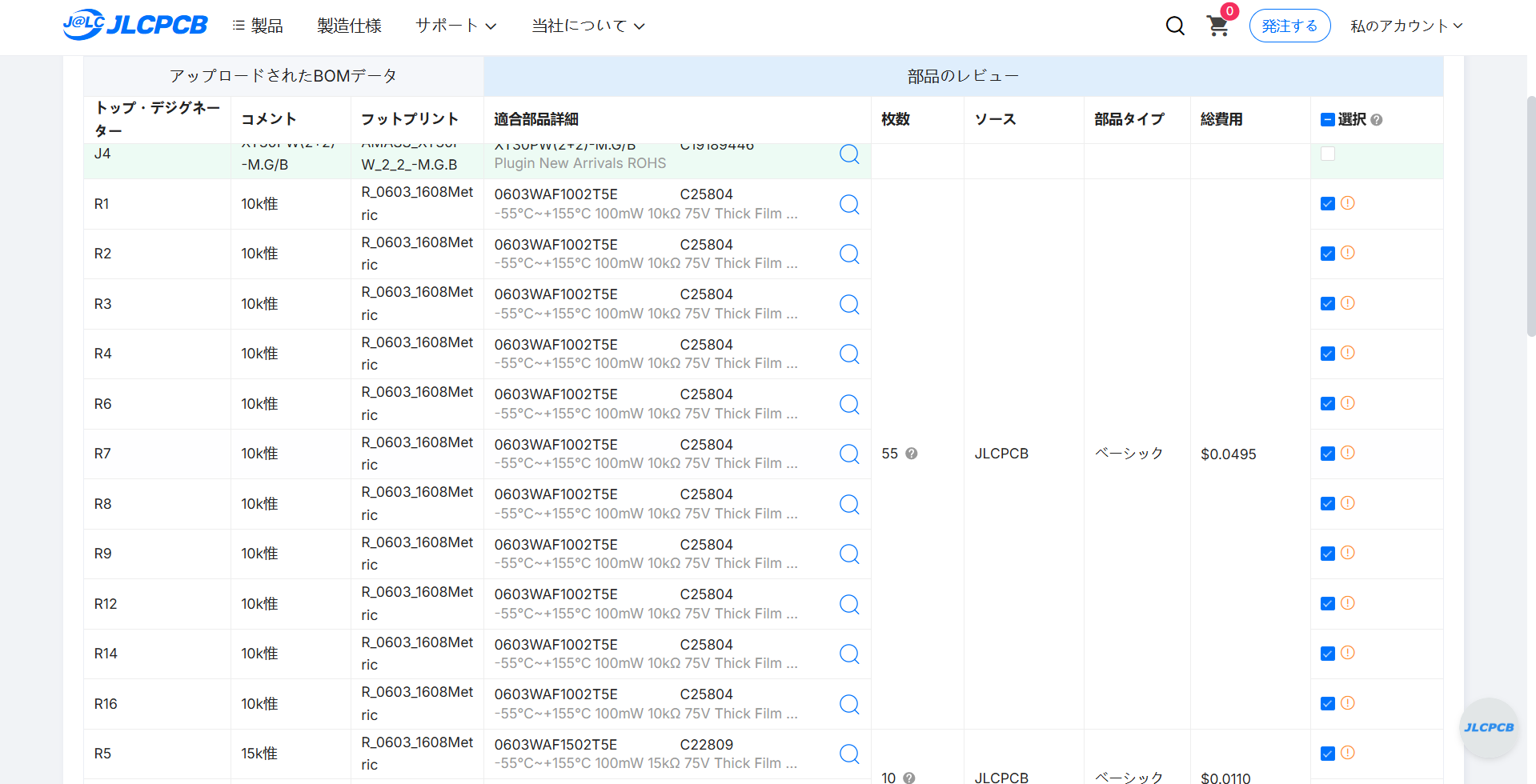Check the selection box for row J4
The image size is (1536, 784).
pos(1328,153)
